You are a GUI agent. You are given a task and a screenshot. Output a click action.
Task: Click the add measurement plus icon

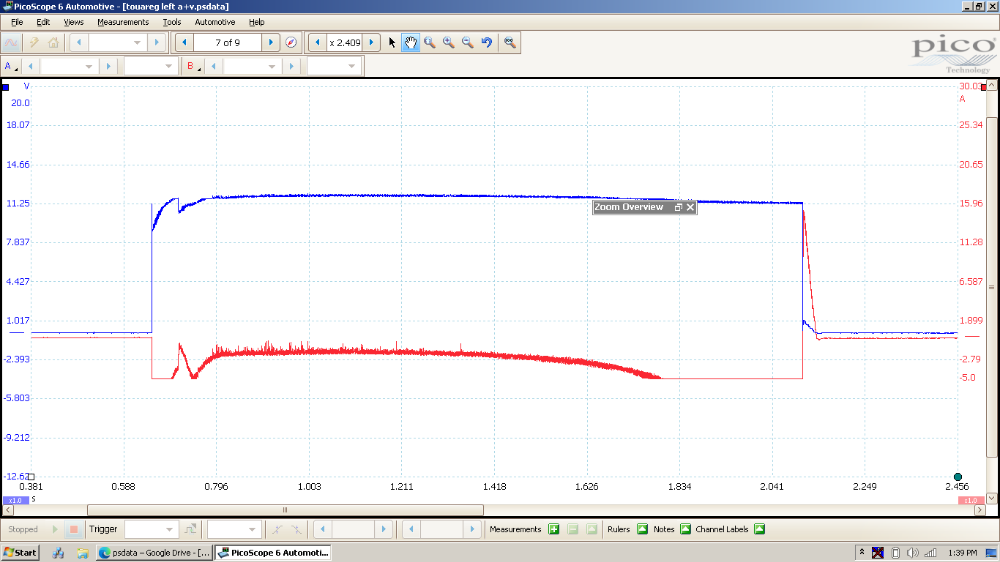tap(553, 529)
